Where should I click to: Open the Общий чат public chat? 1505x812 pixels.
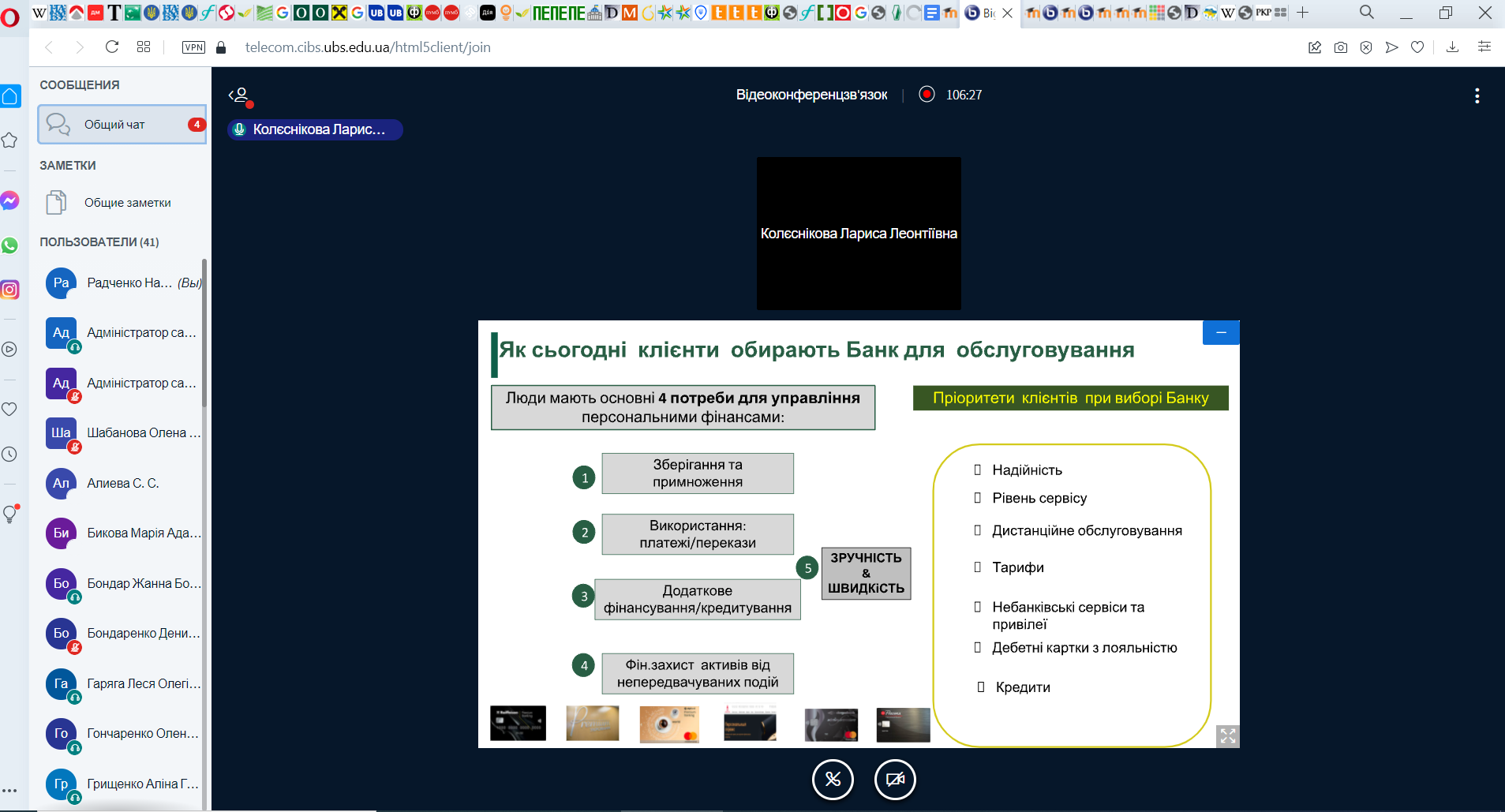point(122,125)
